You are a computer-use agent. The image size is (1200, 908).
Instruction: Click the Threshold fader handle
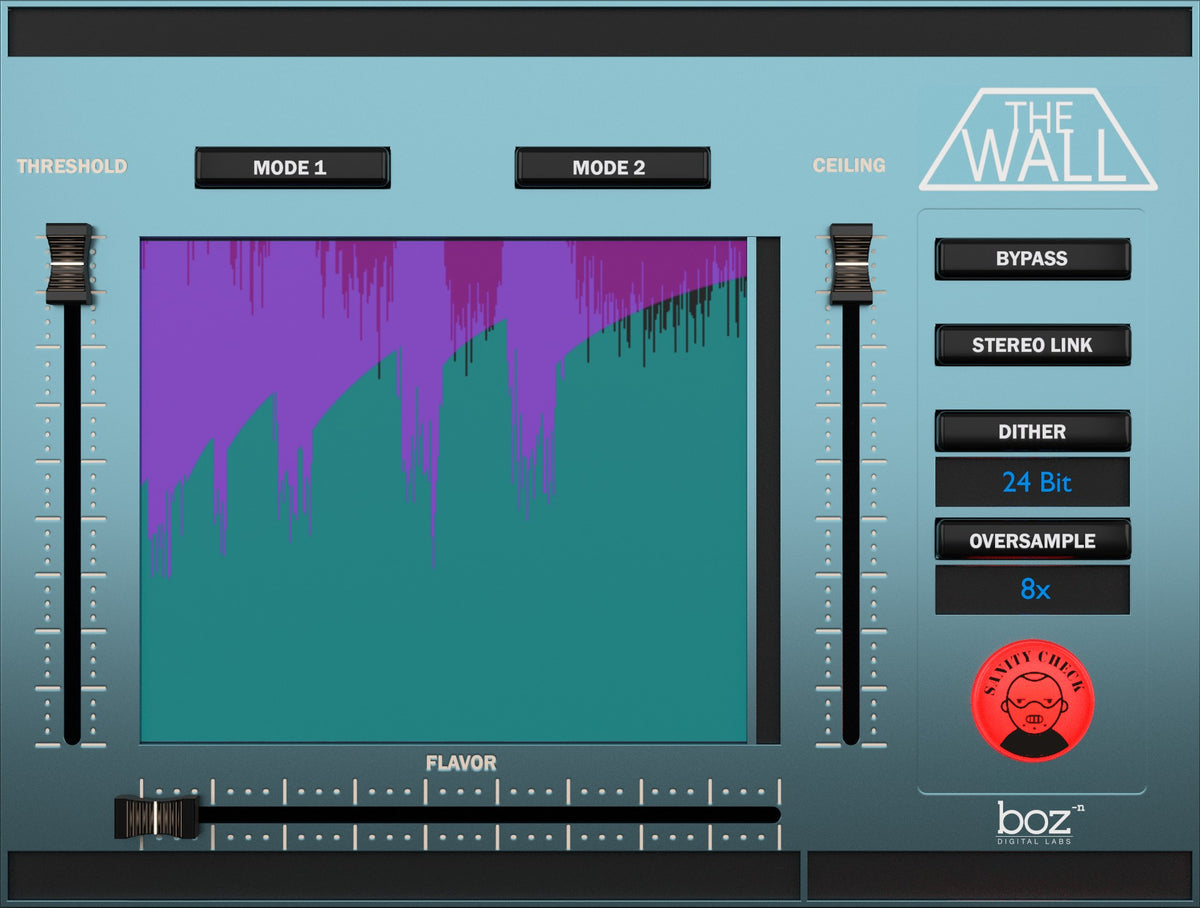69,263
